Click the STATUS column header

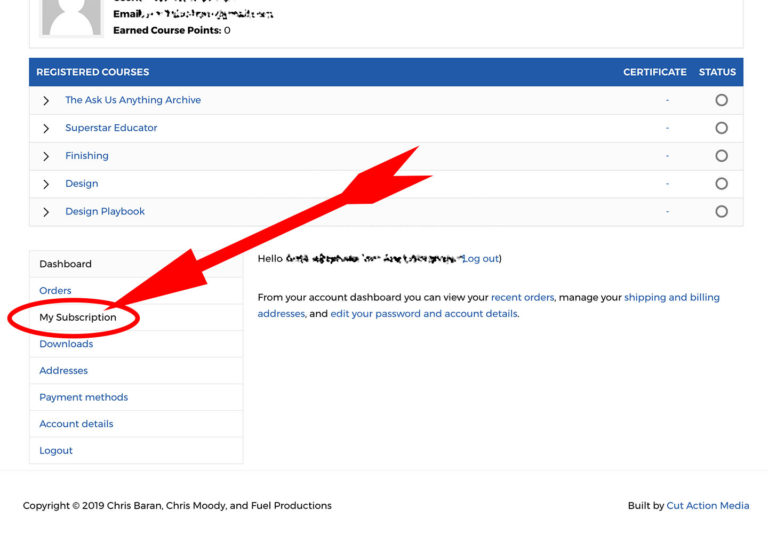point(717,72)
